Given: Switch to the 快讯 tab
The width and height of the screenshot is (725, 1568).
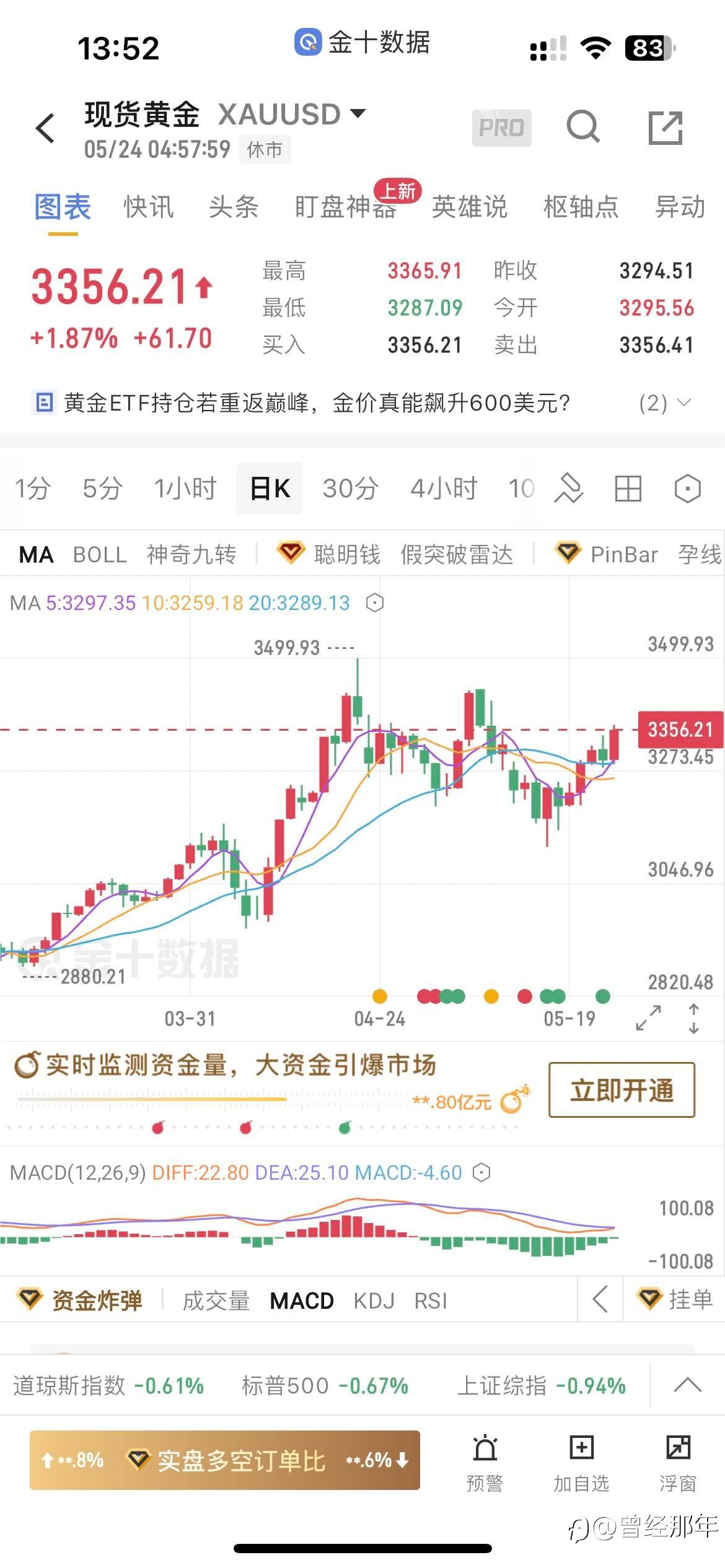Looking at the screenshot, I should click(148, 207).
